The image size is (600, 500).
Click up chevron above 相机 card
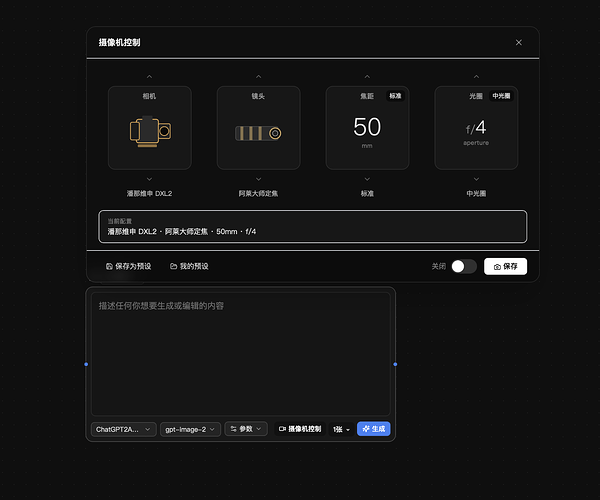click(149, 77)
